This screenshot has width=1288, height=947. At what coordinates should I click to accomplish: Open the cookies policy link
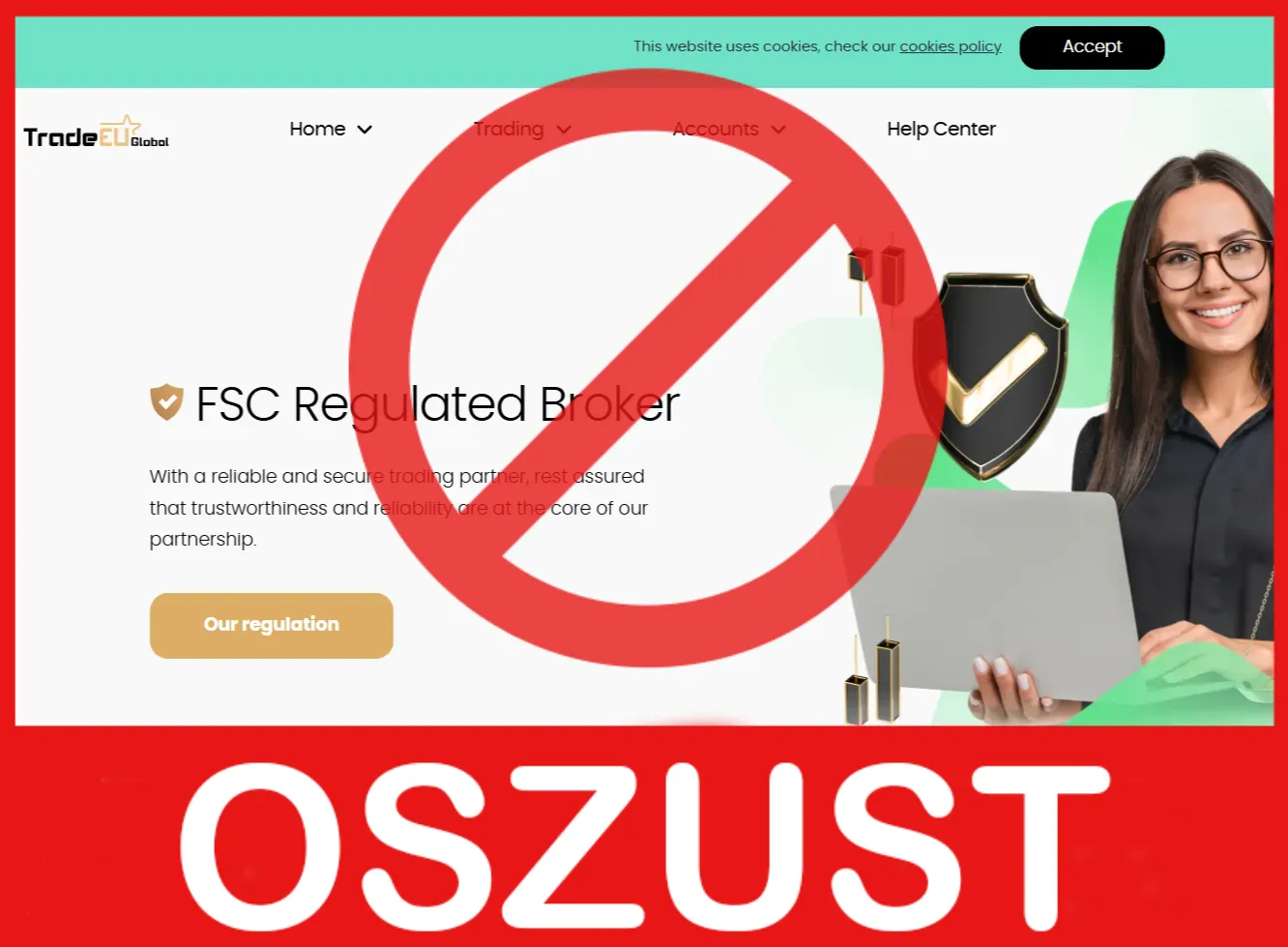coord(951,46)
